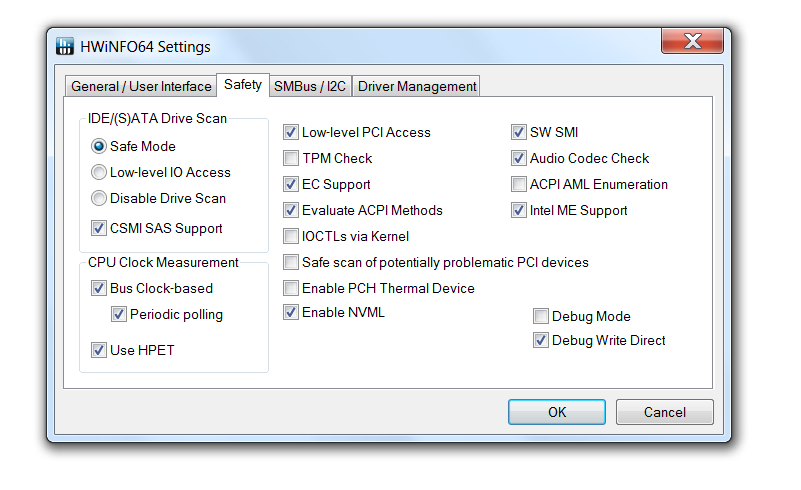
Task: Close the HWiNFO64 Settings dialog
Action: coord(692,41)
